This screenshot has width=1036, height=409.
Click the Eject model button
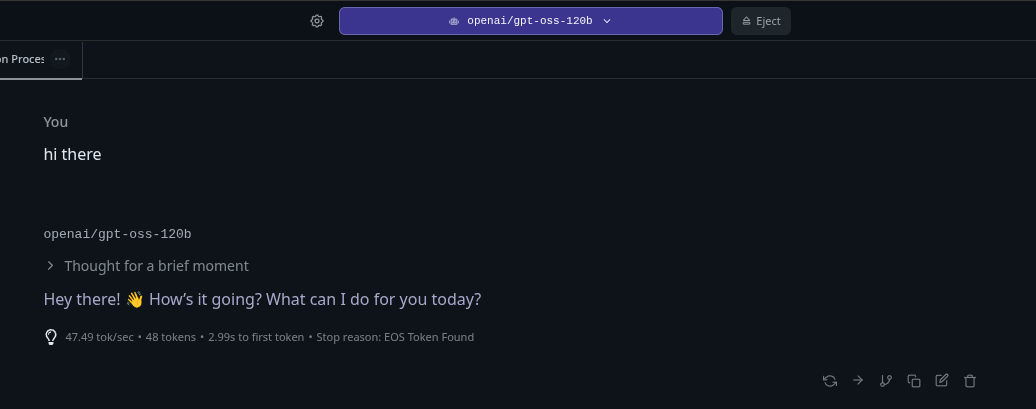click(761, 21)
